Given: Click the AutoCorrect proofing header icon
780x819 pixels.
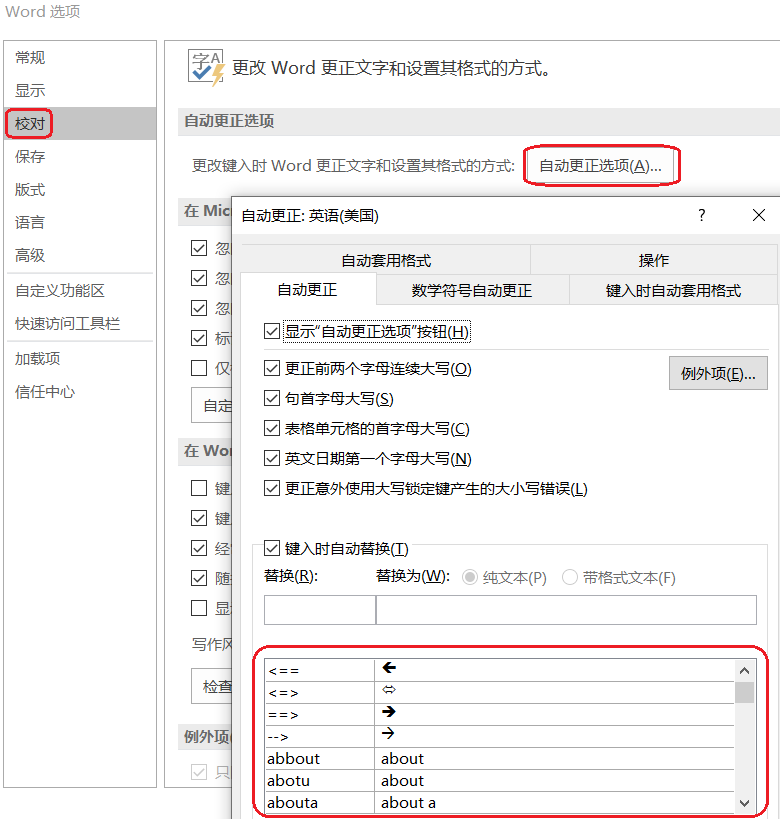Looking at the screenshot, I should pyautogui.click(x=206, y=68).
